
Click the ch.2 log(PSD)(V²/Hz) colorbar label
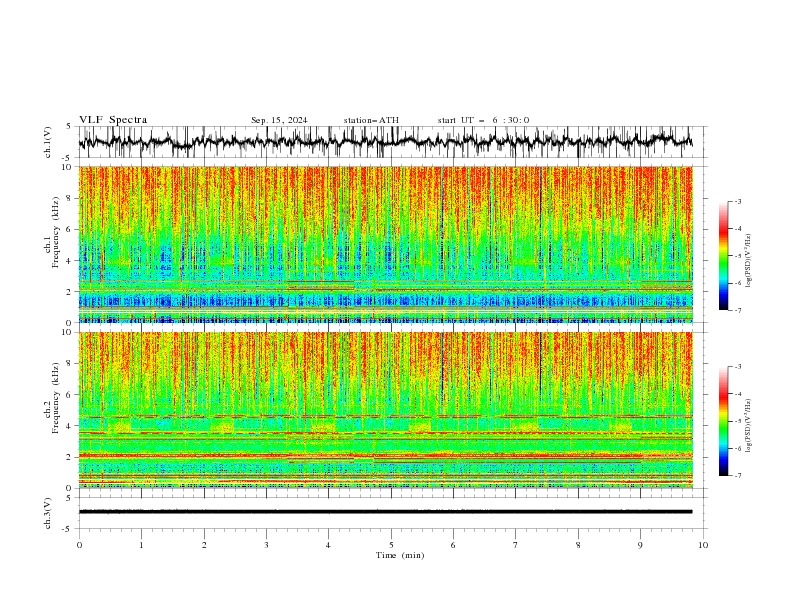(x=749, y=426)
